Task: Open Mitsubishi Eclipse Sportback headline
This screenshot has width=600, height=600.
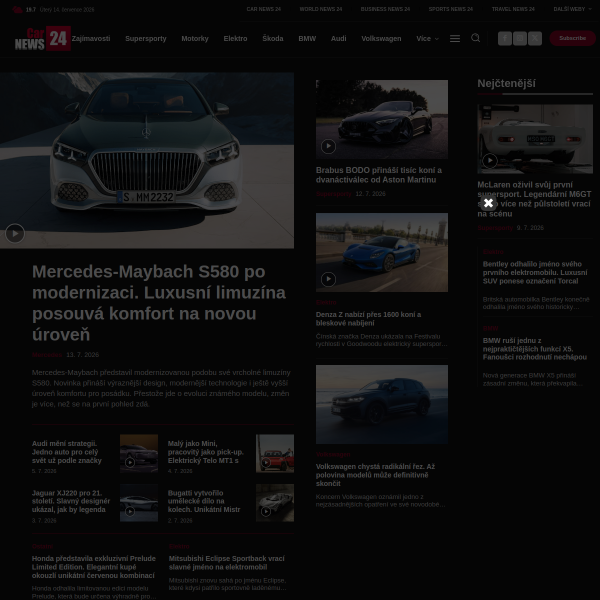Action: tap(227, 562)
